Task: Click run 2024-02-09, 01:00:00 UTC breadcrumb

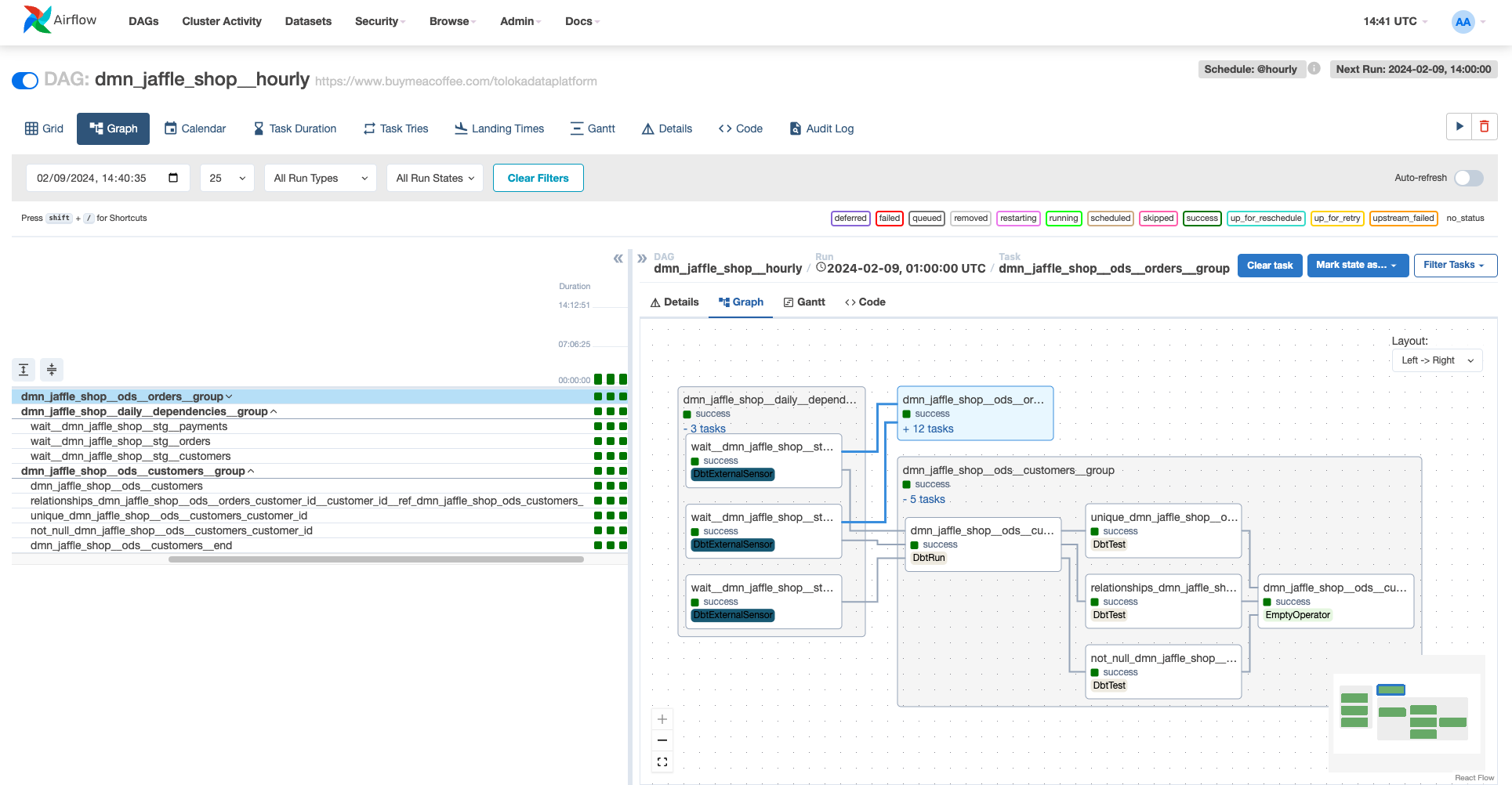Action: tap(901, 268)
